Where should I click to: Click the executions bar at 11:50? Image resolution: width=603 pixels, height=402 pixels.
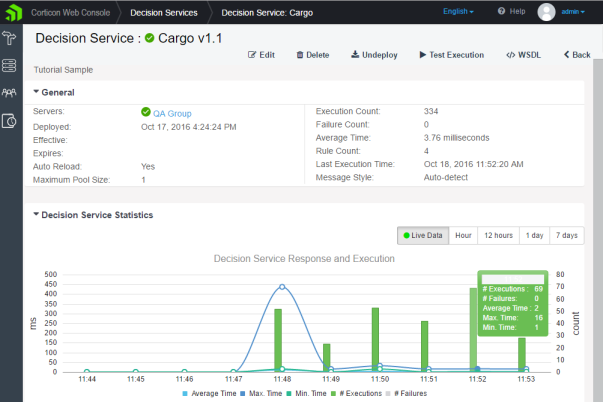pos(375,339)
